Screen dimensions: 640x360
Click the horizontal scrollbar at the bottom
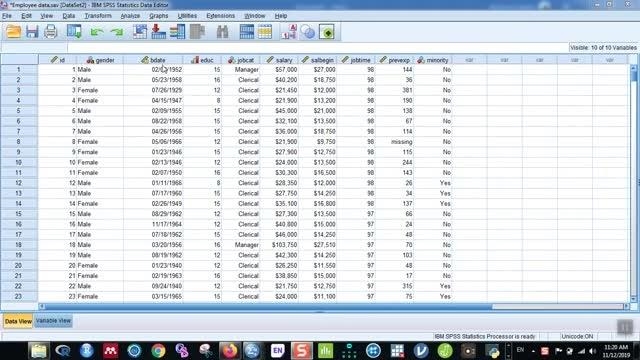266,306
